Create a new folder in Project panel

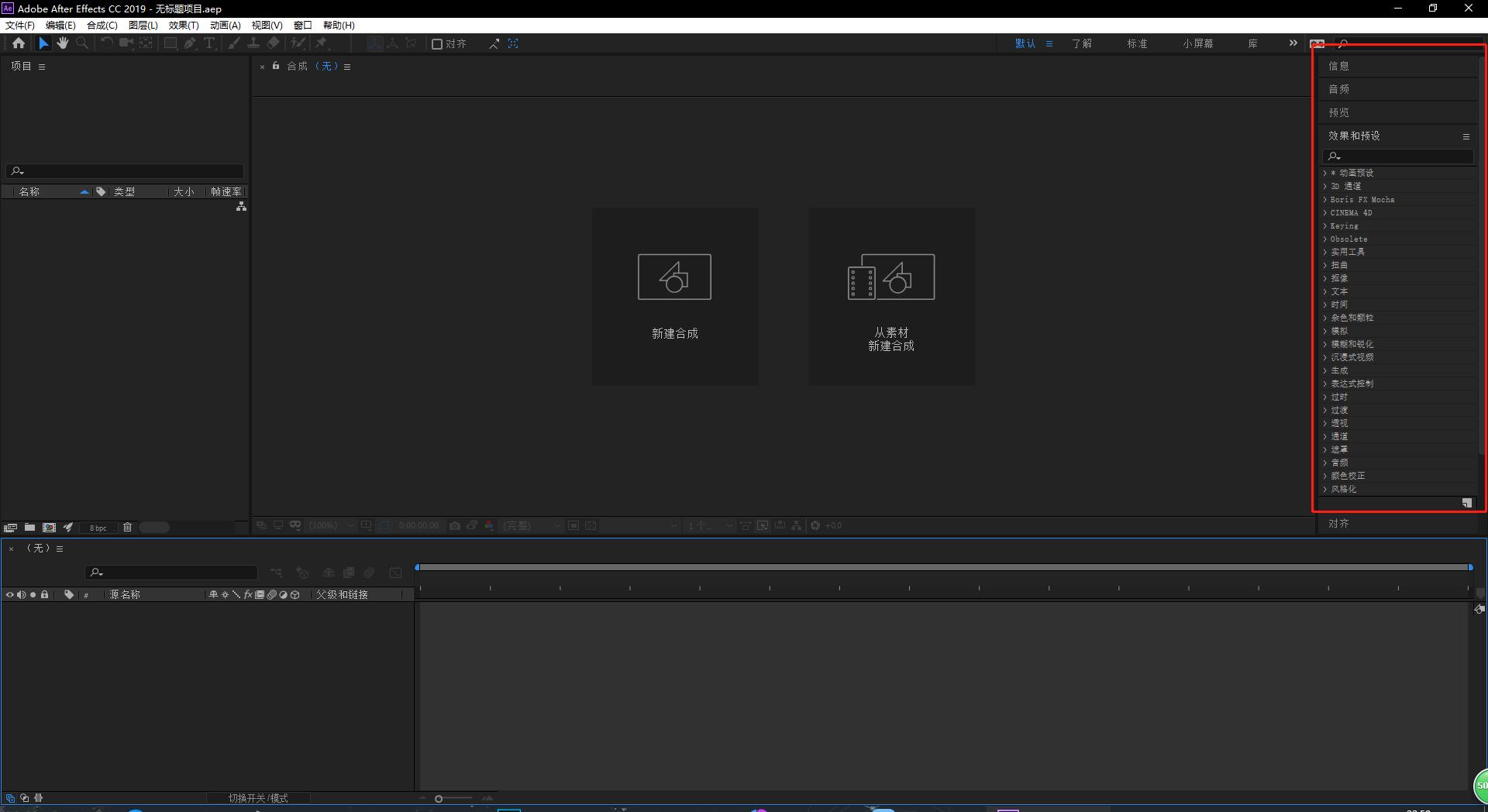pos(29,528)
